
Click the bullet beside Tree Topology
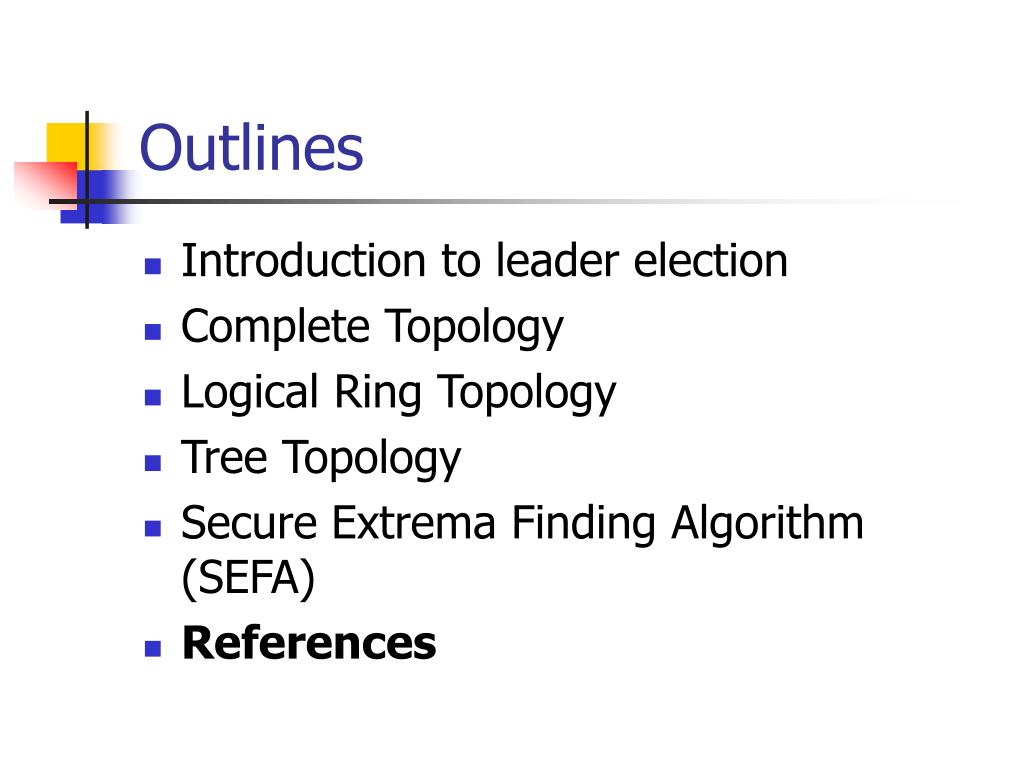pos(153,463)
